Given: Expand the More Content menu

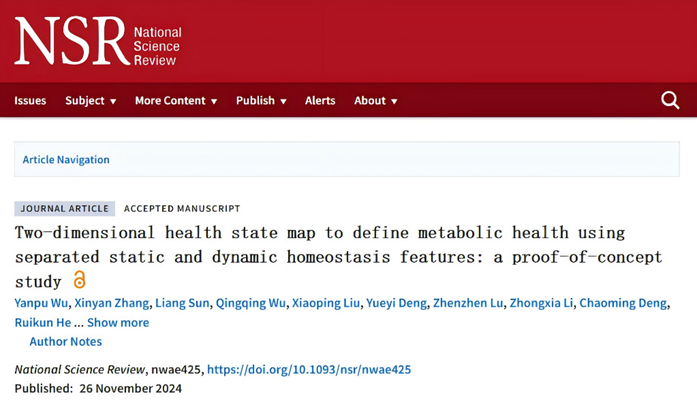Looking at the screenshot, I should coord(175,101).
